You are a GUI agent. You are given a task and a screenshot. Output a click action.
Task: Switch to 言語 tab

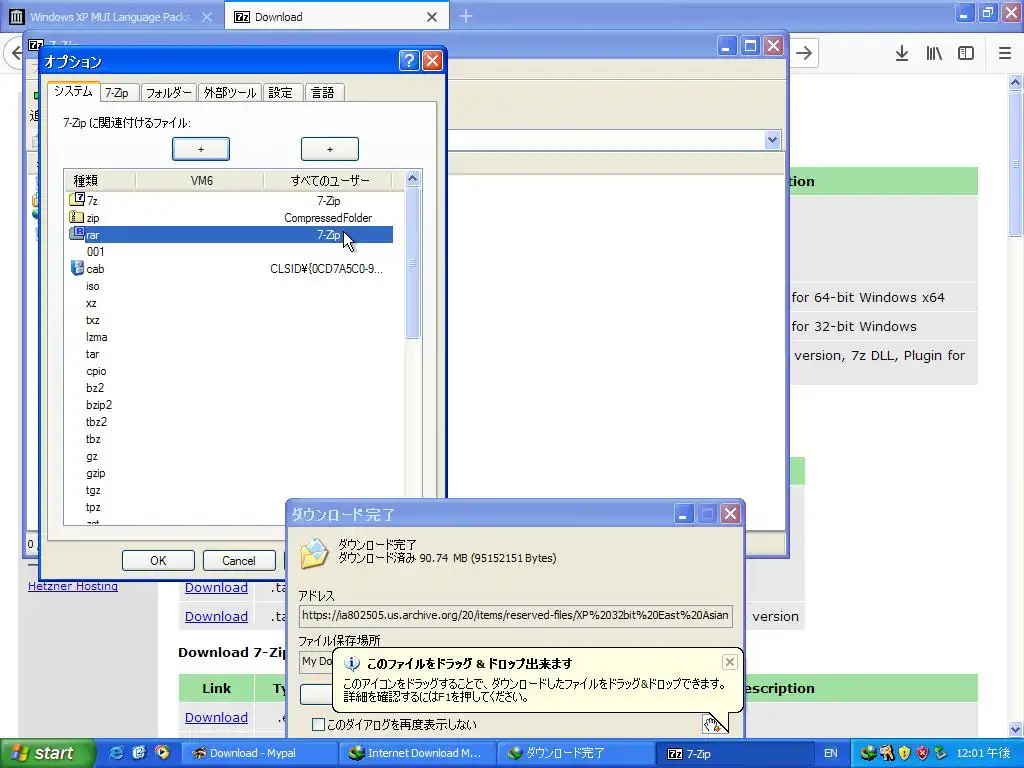[x=323, y=93]
